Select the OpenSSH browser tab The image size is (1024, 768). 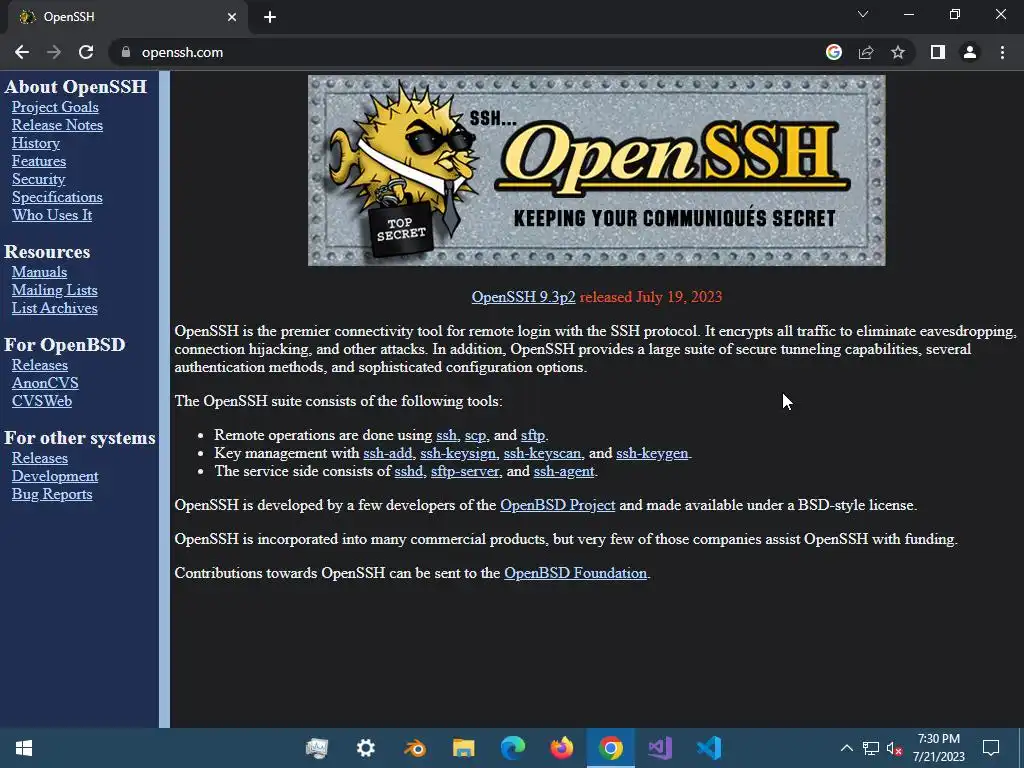click(127, 17)
